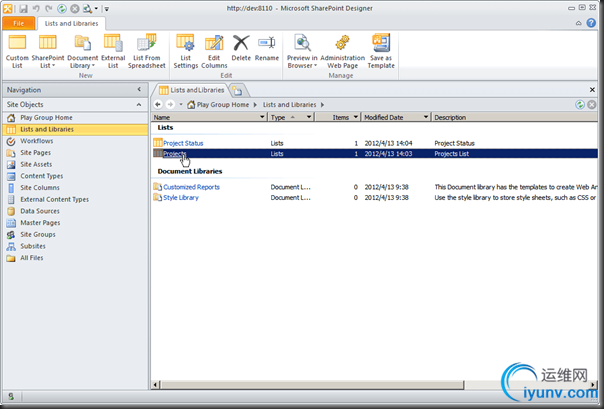Click Lists and Libraries in breadcrumb
The height and width of the screenshot is (409, 604).
click(x=289, y=105)
